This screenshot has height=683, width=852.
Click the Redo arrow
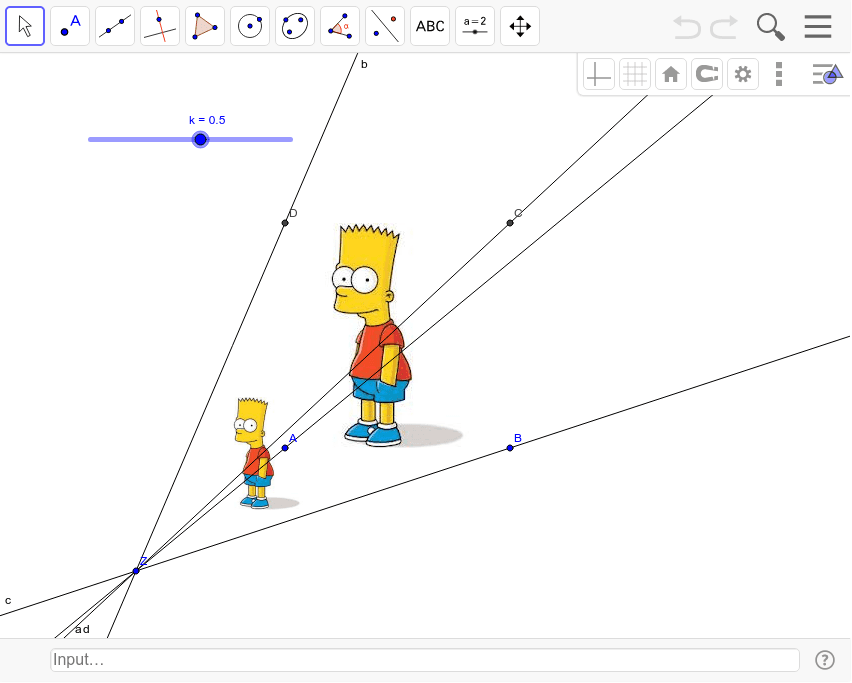click(x=724, y=27)
